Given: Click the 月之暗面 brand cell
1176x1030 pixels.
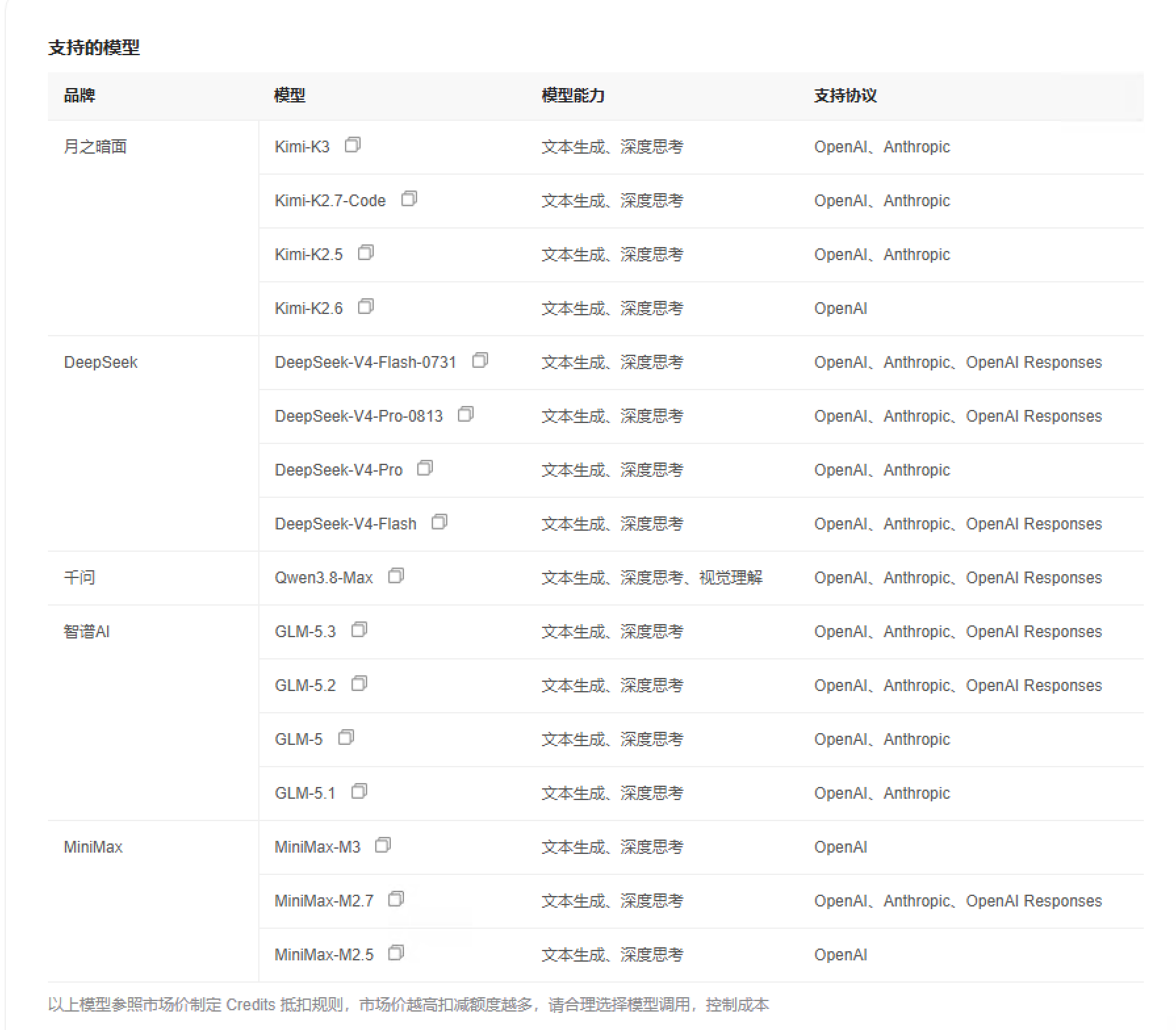Looking at the screenshot, I should click(95, 147).
